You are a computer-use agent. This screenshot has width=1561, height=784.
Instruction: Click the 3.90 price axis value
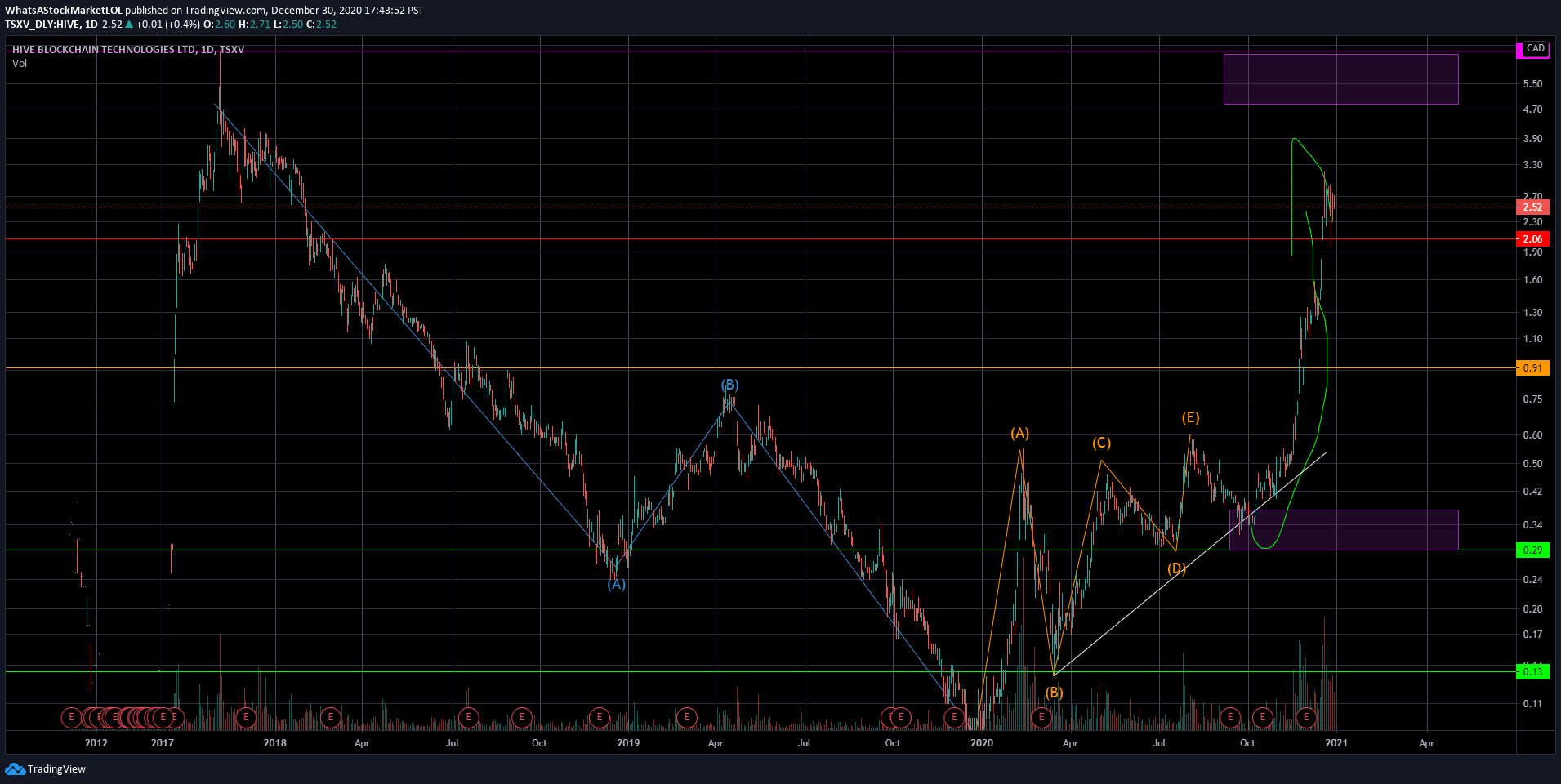[x=1532, y=139]
